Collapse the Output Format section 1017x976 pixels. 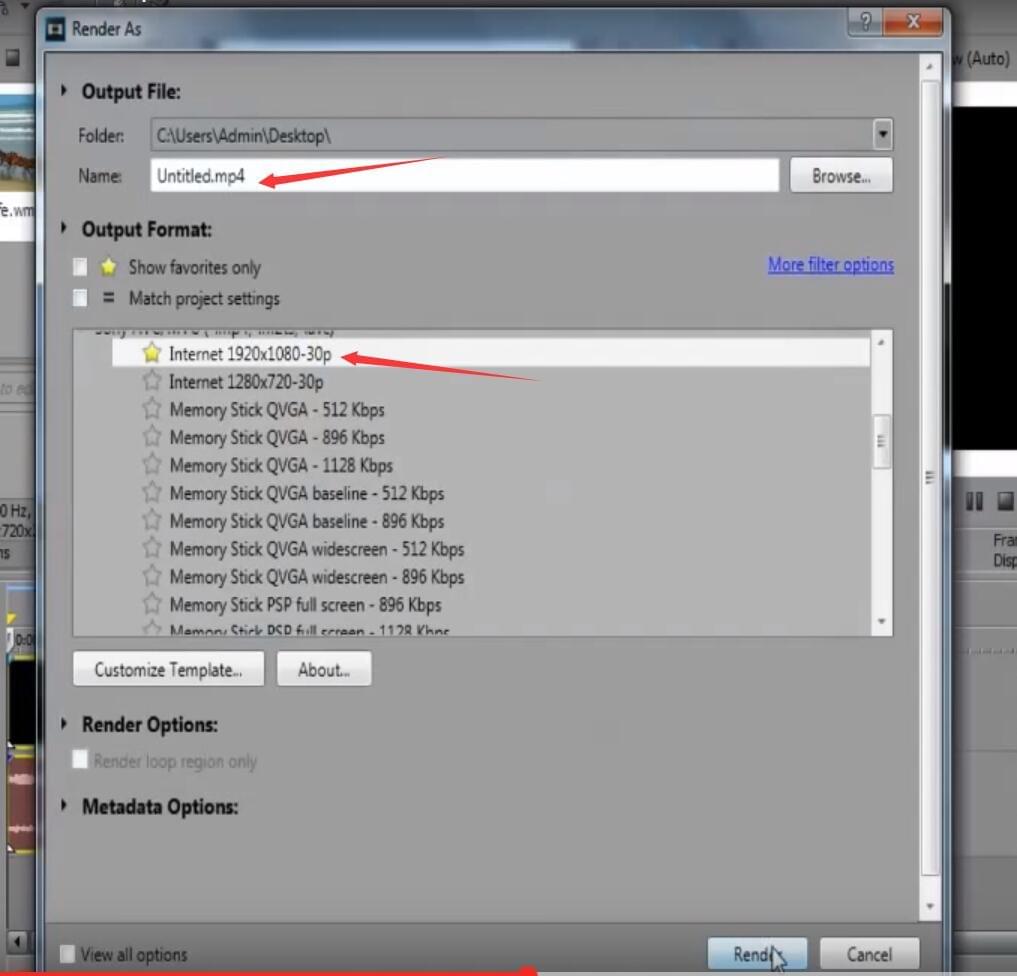coord(64,228)
